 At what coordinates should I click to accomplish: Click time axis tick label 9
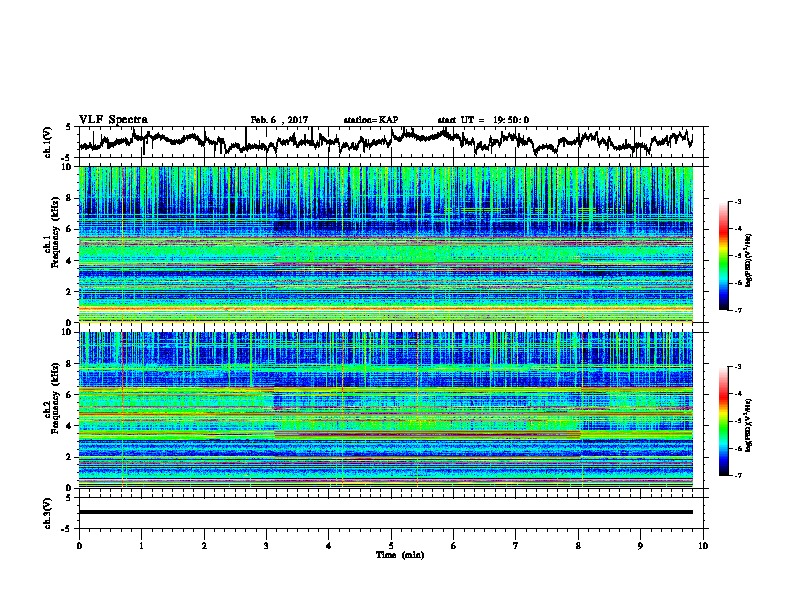[x=640, y=546]
